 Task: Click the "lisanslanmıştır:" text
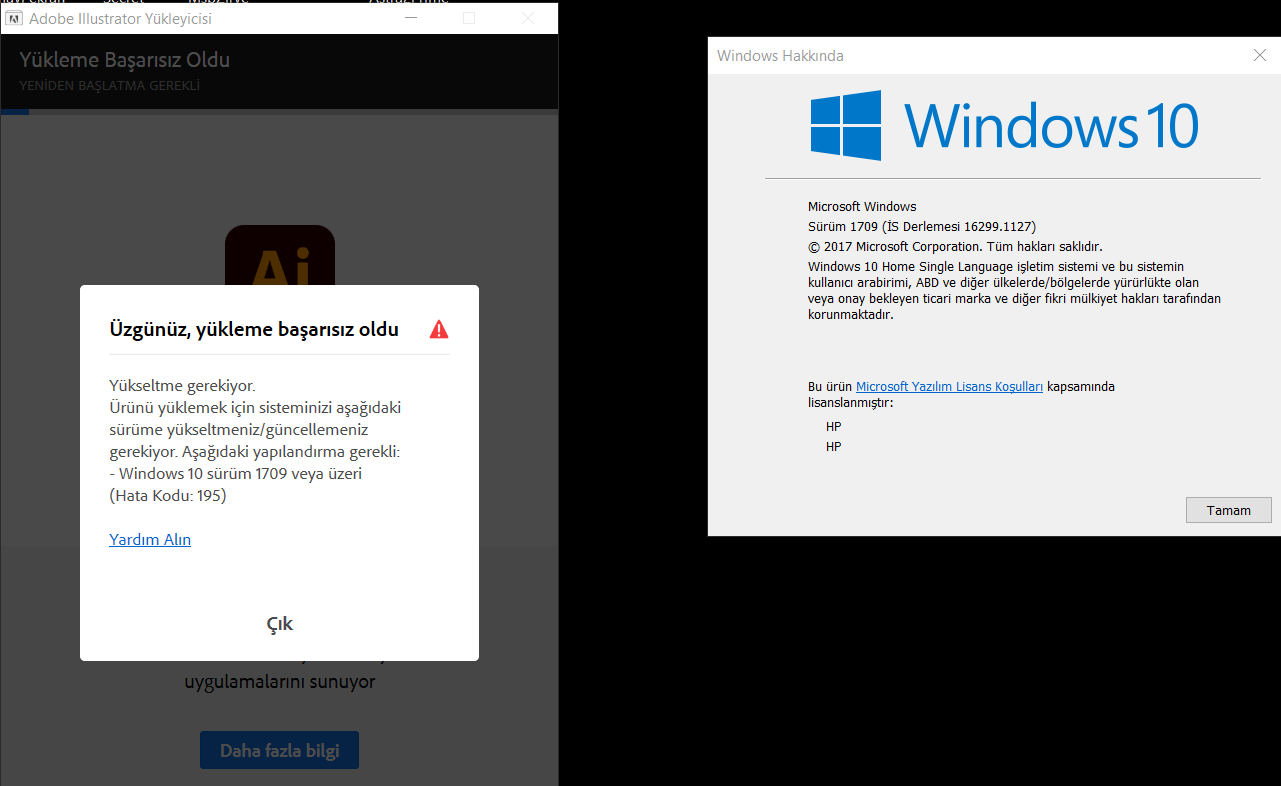tap(850, 403)
